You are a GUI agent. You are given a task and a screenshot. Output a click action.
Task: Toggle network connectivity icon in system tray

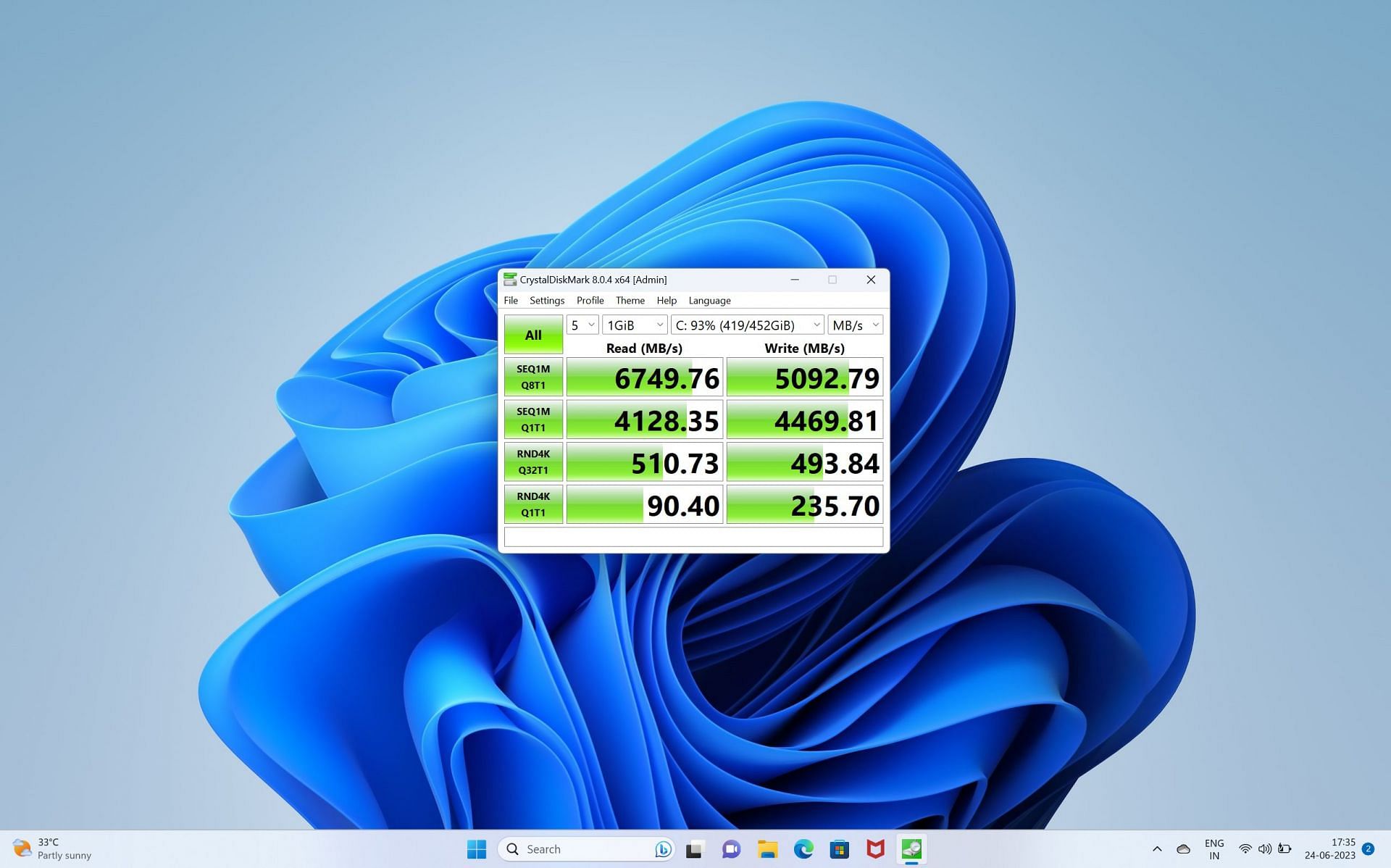pyautogui.click(x=1244, y=849)
